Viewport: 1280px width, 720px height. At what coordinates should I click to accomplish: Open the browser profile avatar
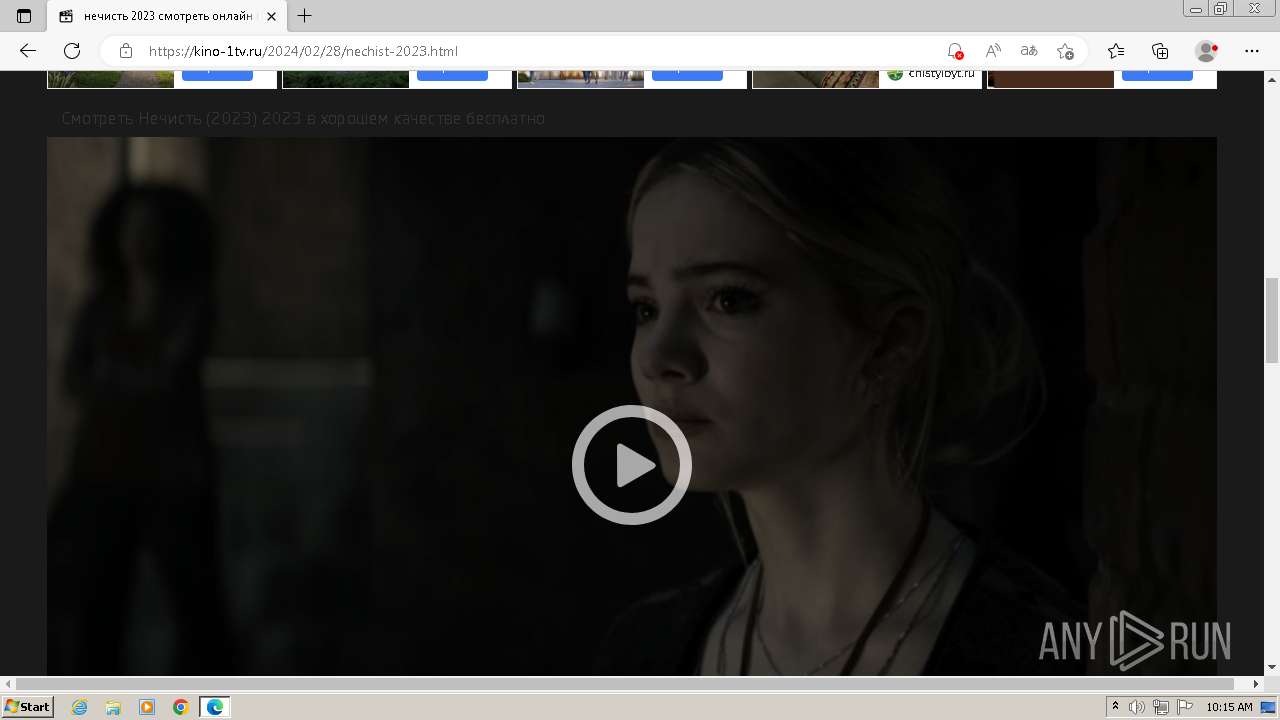(1207, 51)
